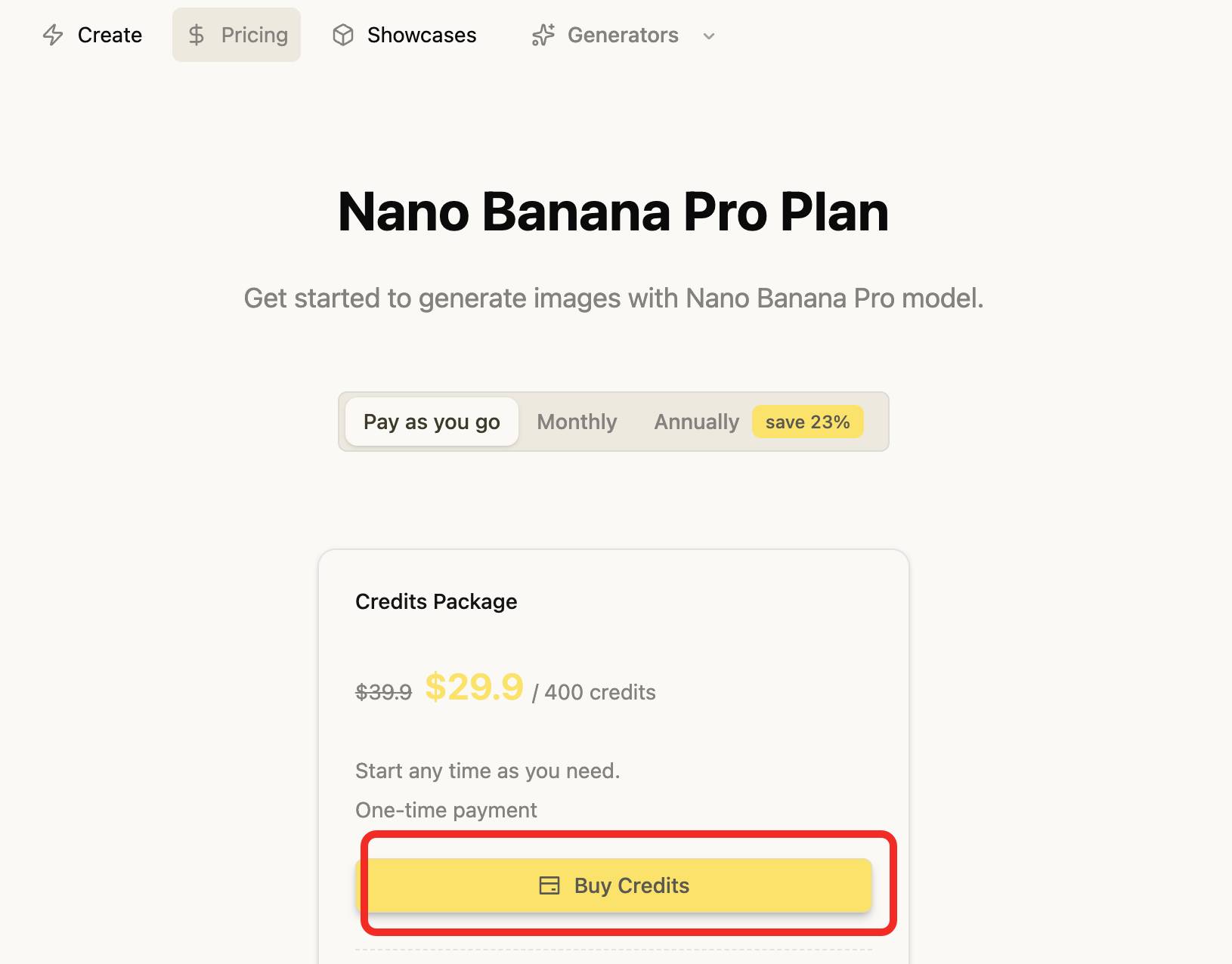Click the crossed-out $39.9 price
This screenshot has width=1232, height=964.
point(383,692)
